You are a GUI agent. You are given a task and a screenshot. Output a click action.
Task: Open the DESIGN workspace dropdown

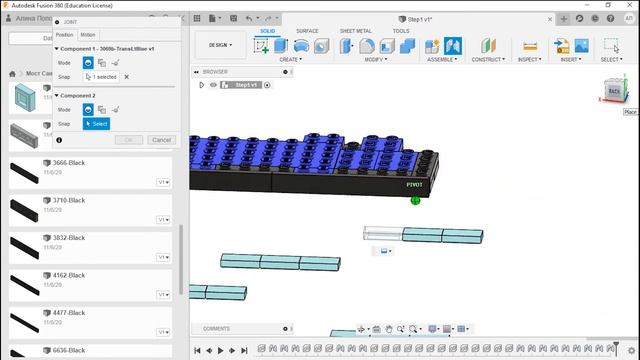click(220, 45)
